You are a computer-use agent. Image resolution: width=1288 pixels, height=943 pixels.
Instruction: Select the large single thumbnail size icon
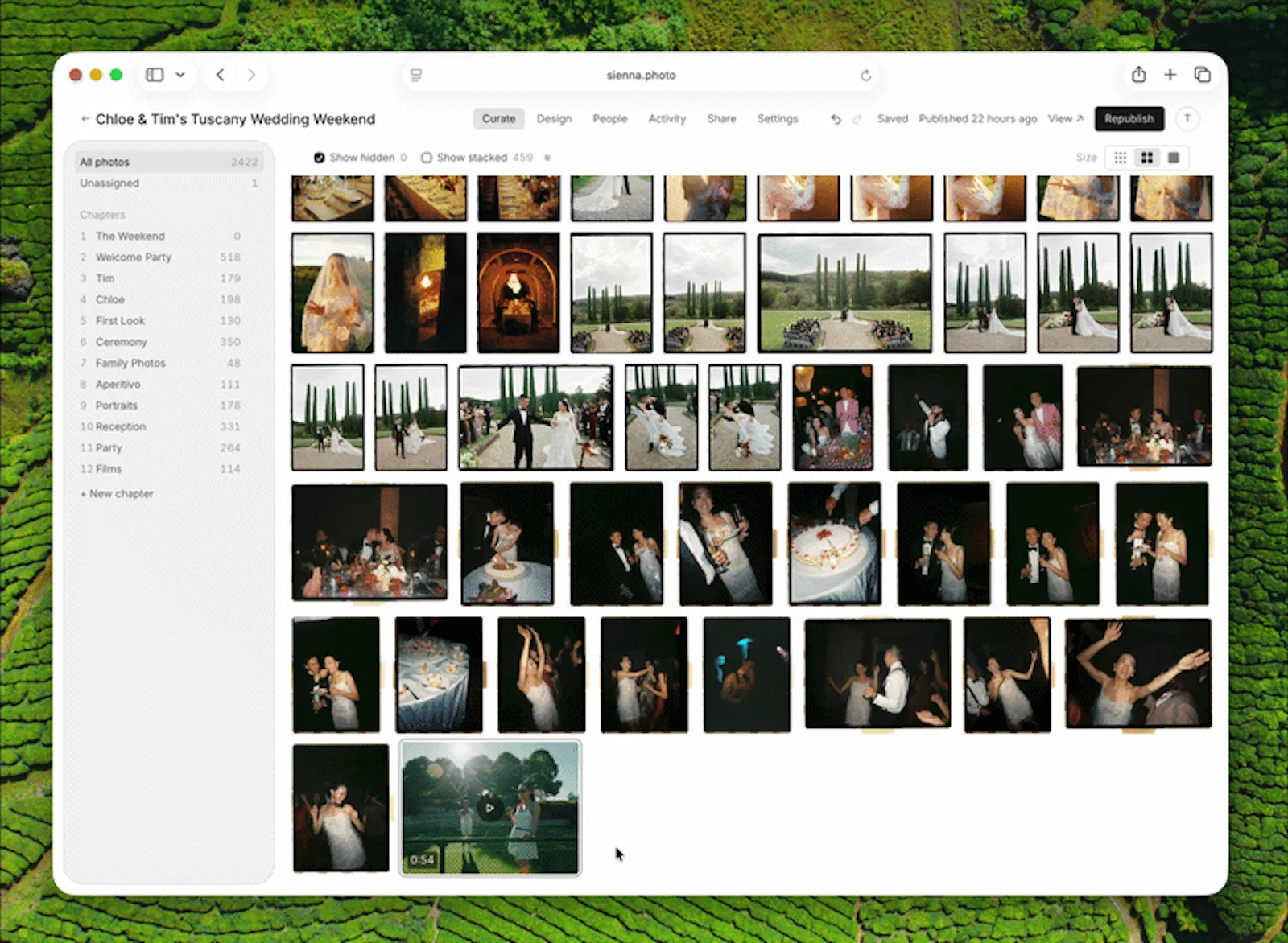pos(1174,158)
